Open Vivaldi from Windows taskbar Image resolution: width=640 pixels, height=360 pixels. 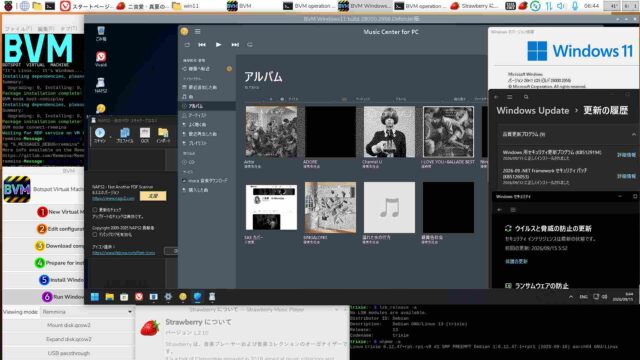(x=139, y=297)
